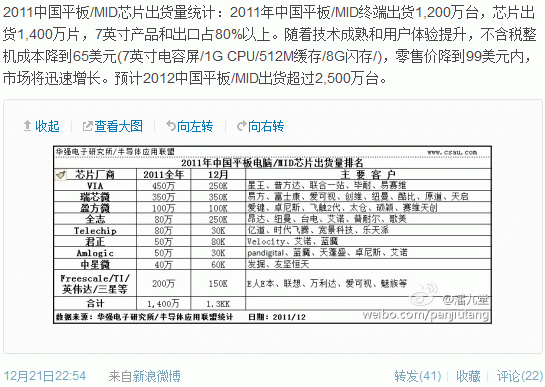Select the 向右转 rotate-right text
The height and width of the screenshot is (387, 545).
266,126
